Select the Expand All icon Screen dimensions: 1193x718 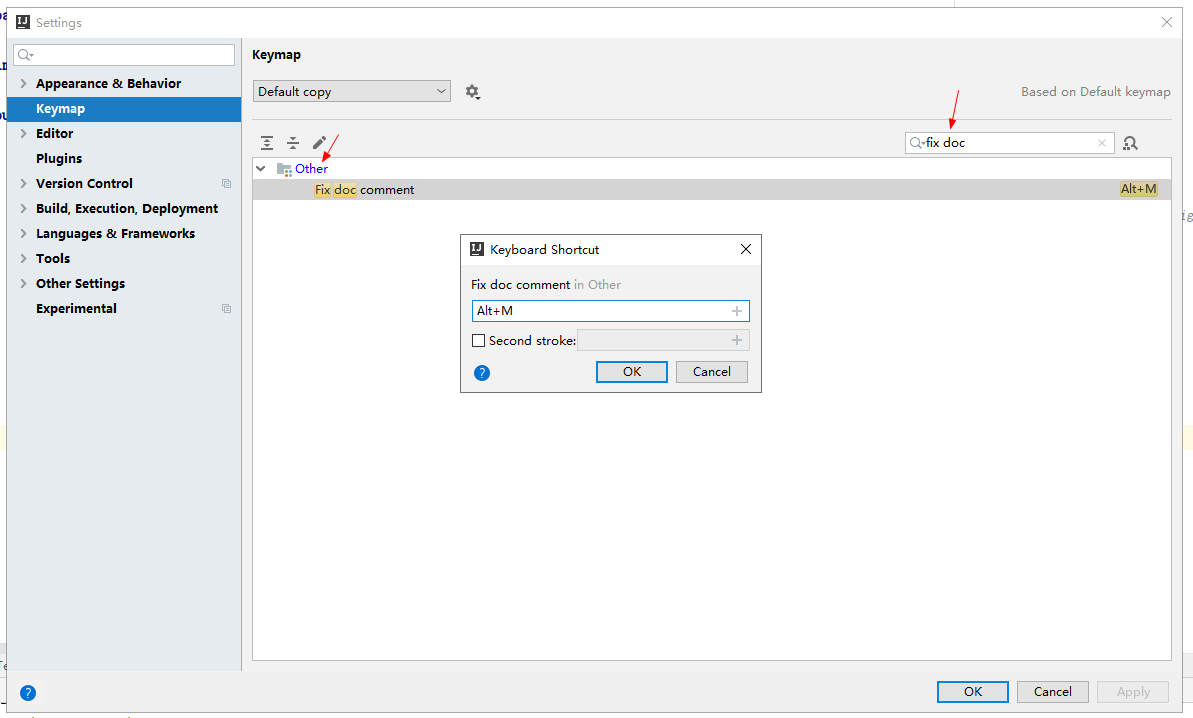point(266,143)
